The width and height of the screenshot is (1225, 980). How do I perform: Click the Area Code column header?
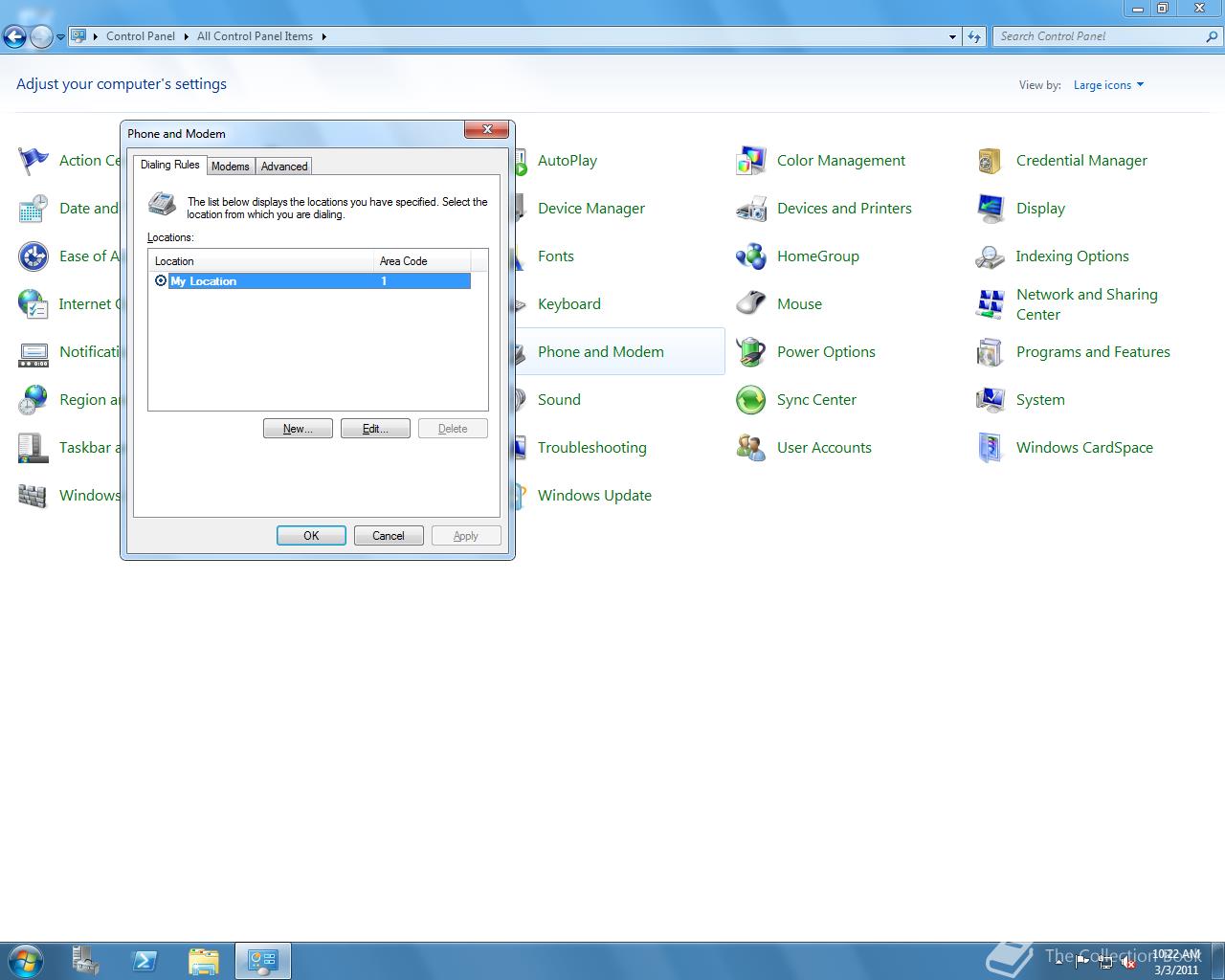[422, 260]
